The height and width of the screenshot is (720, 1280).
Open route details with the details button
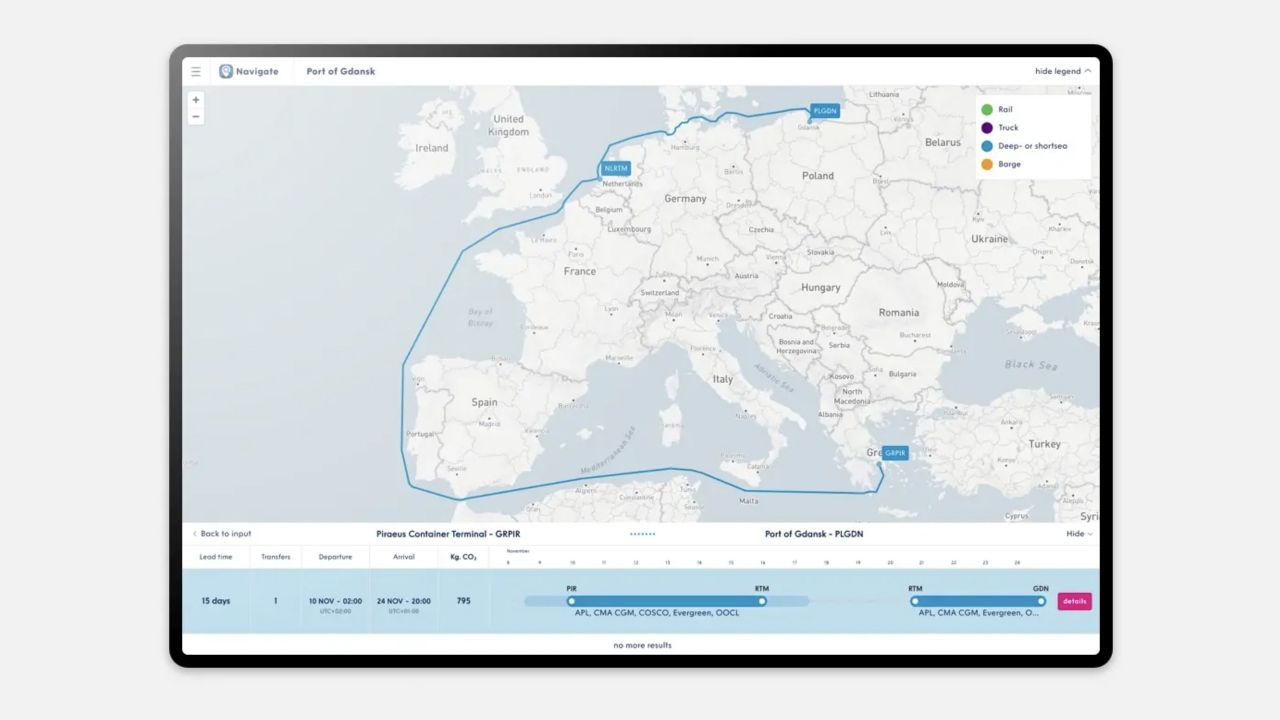[1074, 601]
